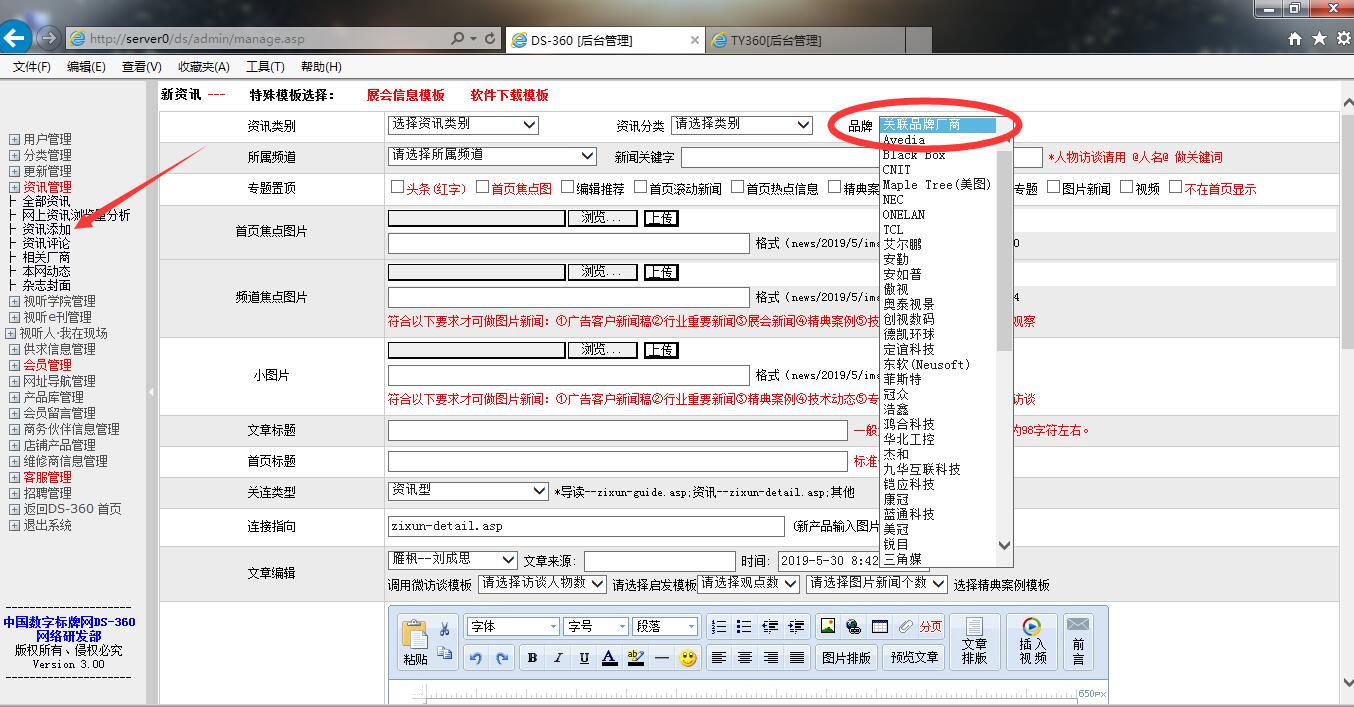Viewport: 1354px width, 707px height.
Task: Toggle italic formatting
Action: click(558, 658)
